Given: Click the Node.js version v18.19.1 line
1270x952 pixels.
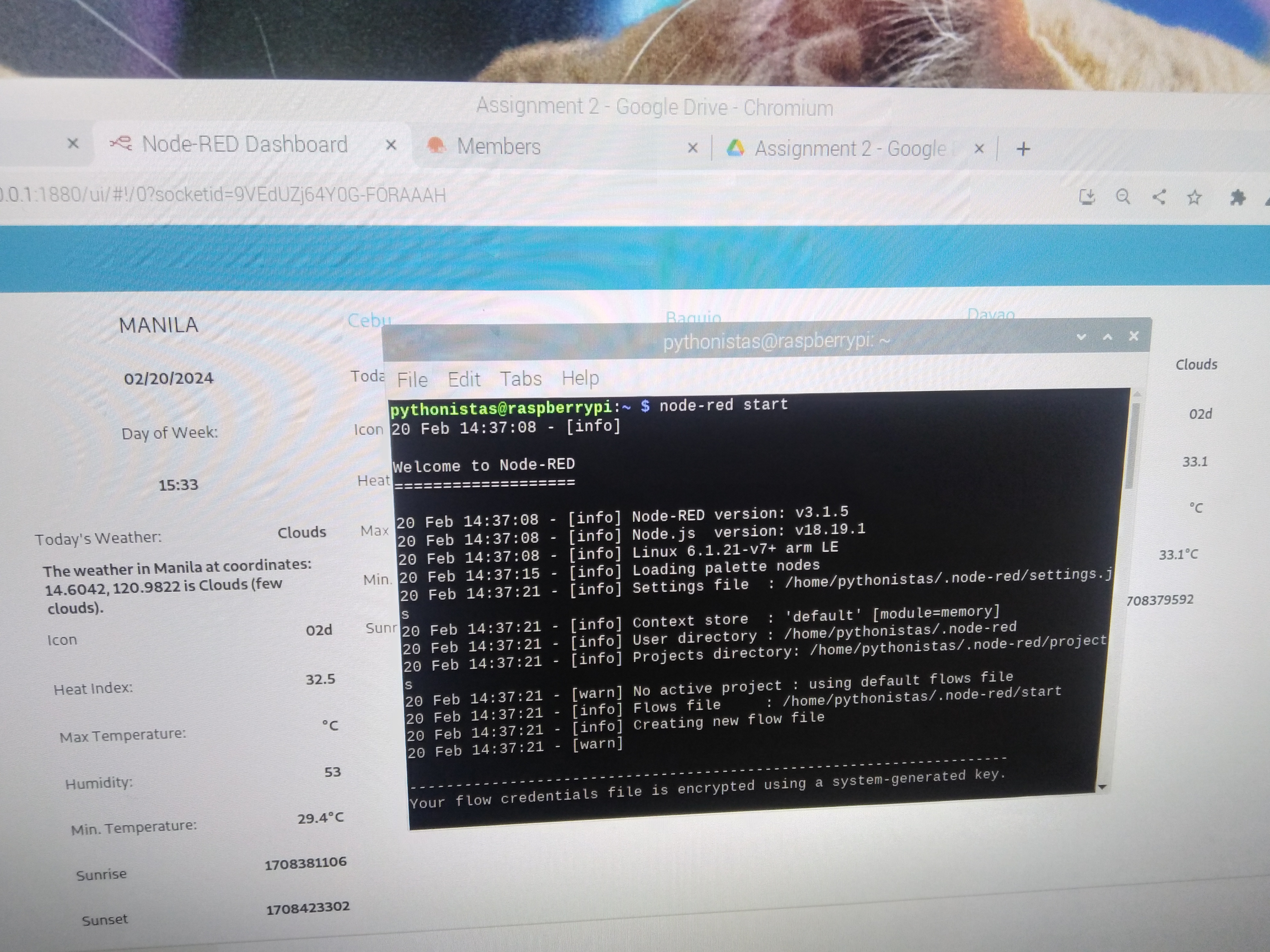Looking at the screenshot, I should [x=631, y=534].
